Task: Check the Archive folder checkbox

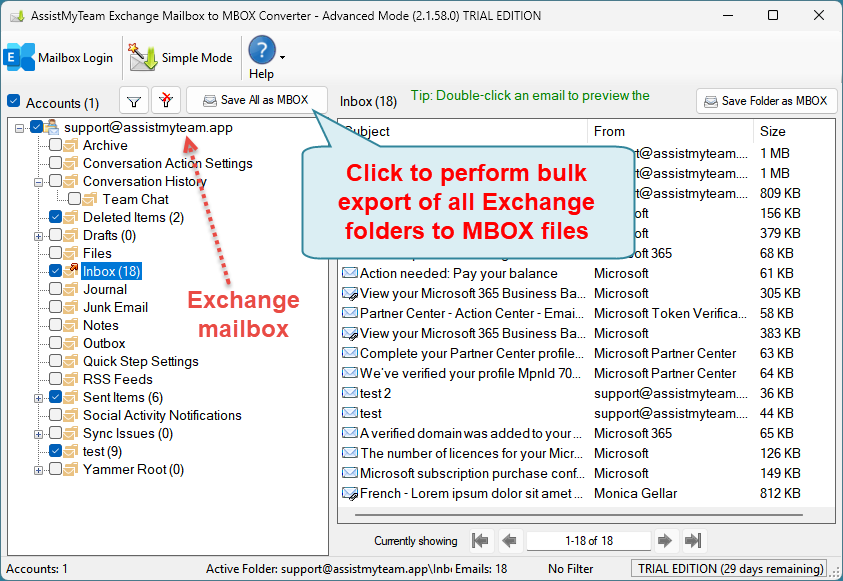Action: 56,146
